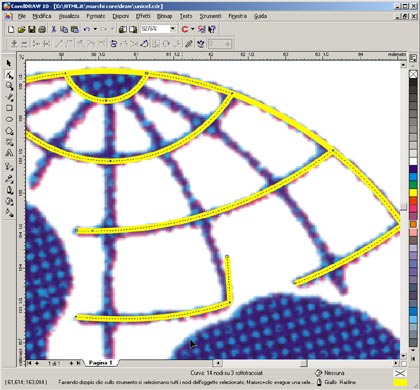Select the Shape node-editing tool
Image resolution: width=420 pixels, height=390 pixels.
pyautogui.click(x=9, y=75)
